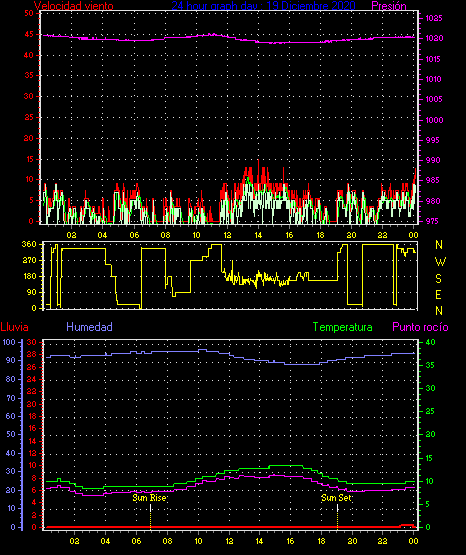Viewport: 466px width, 555px height.
Task: Select the Temperatura legend label
Action: click(343, 327)
